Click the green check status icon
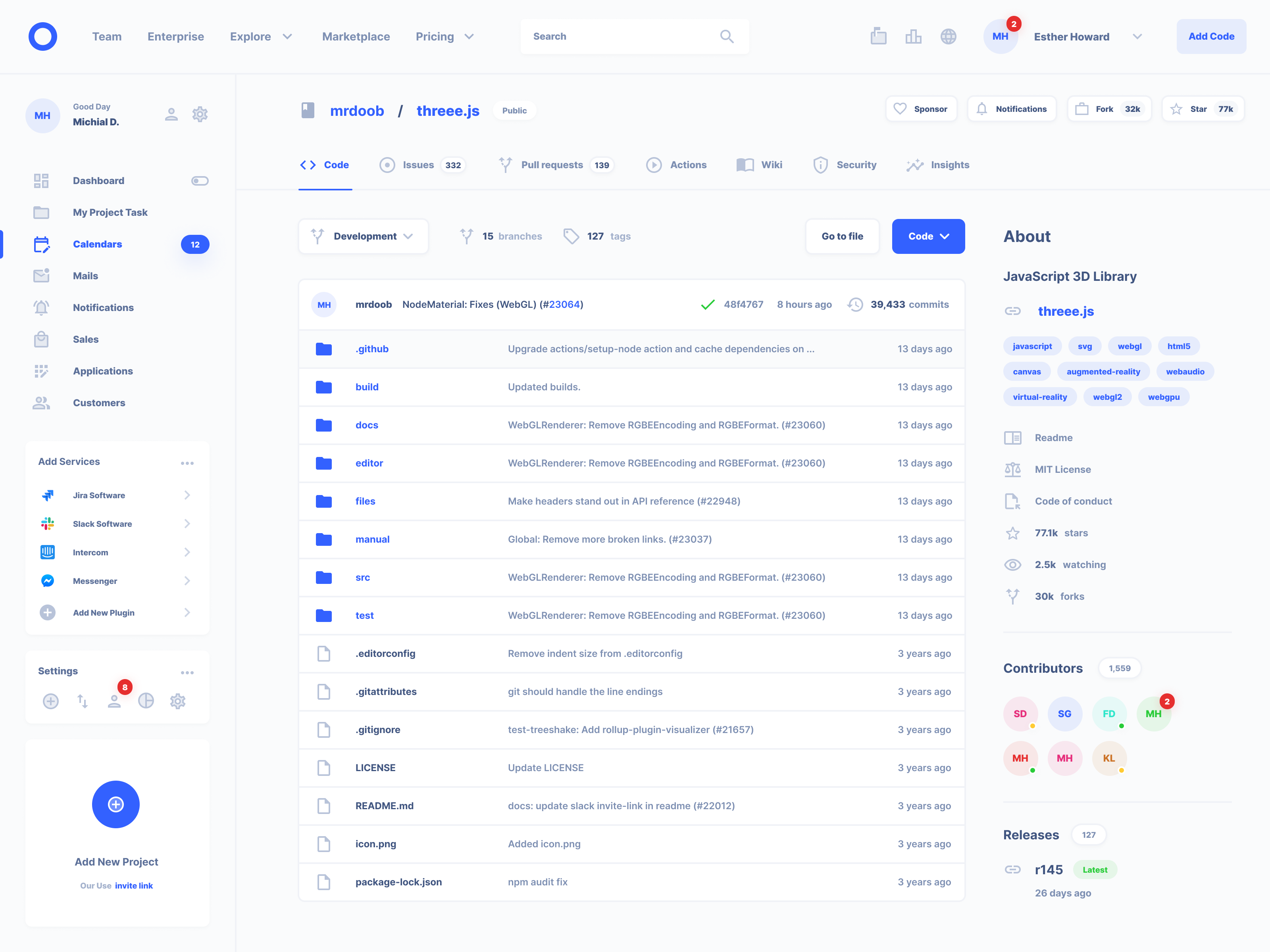The image size is (1270, 952). pyautogui.click(x=707, y=305)
